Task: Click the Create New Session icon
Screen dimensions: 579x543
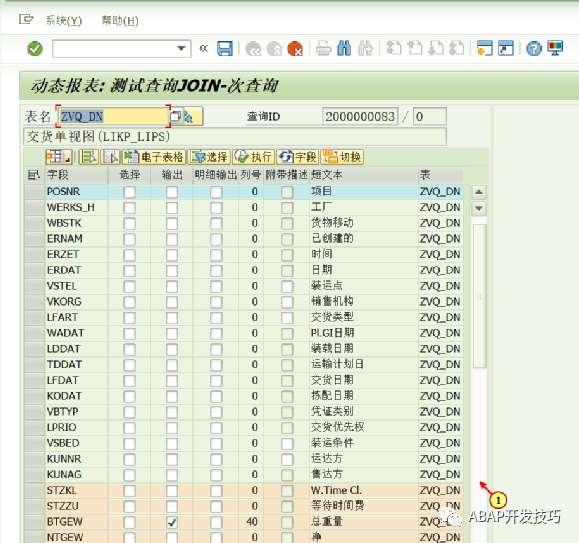Action: [x=485, y=48]
